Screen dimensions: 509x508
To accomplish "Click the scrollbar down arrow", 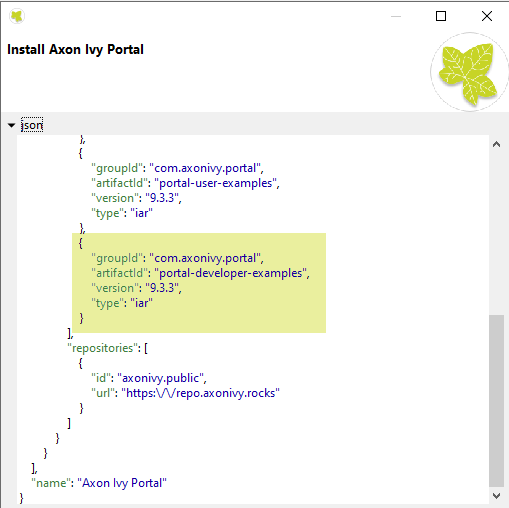I will 496,496.
